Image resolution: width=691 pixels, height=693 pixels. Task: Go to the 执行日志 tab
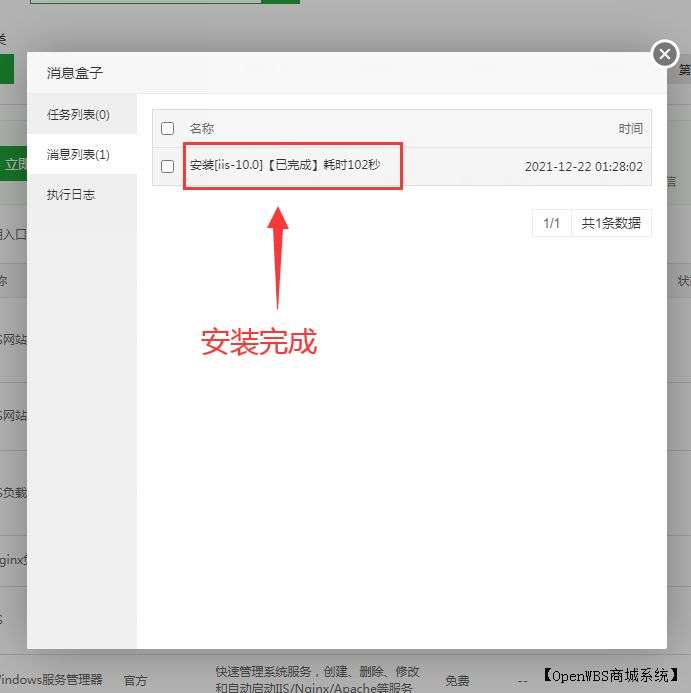point(71,195)
